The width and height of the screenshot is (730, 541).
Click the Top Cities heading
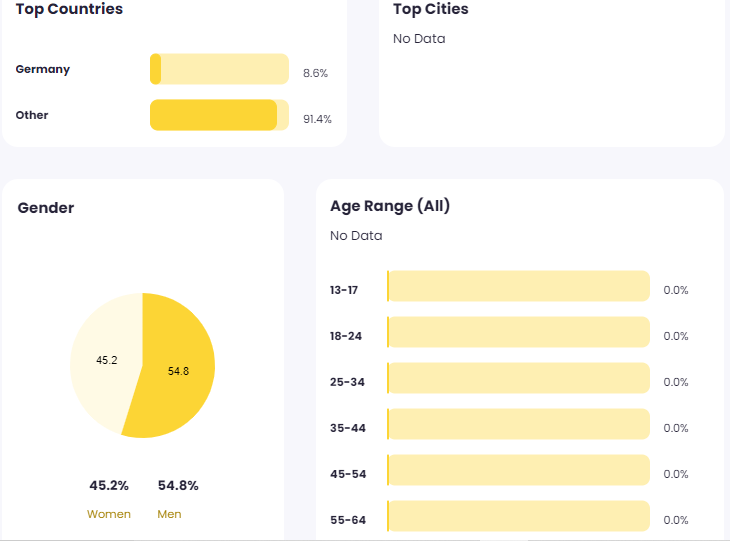point(431,9)
